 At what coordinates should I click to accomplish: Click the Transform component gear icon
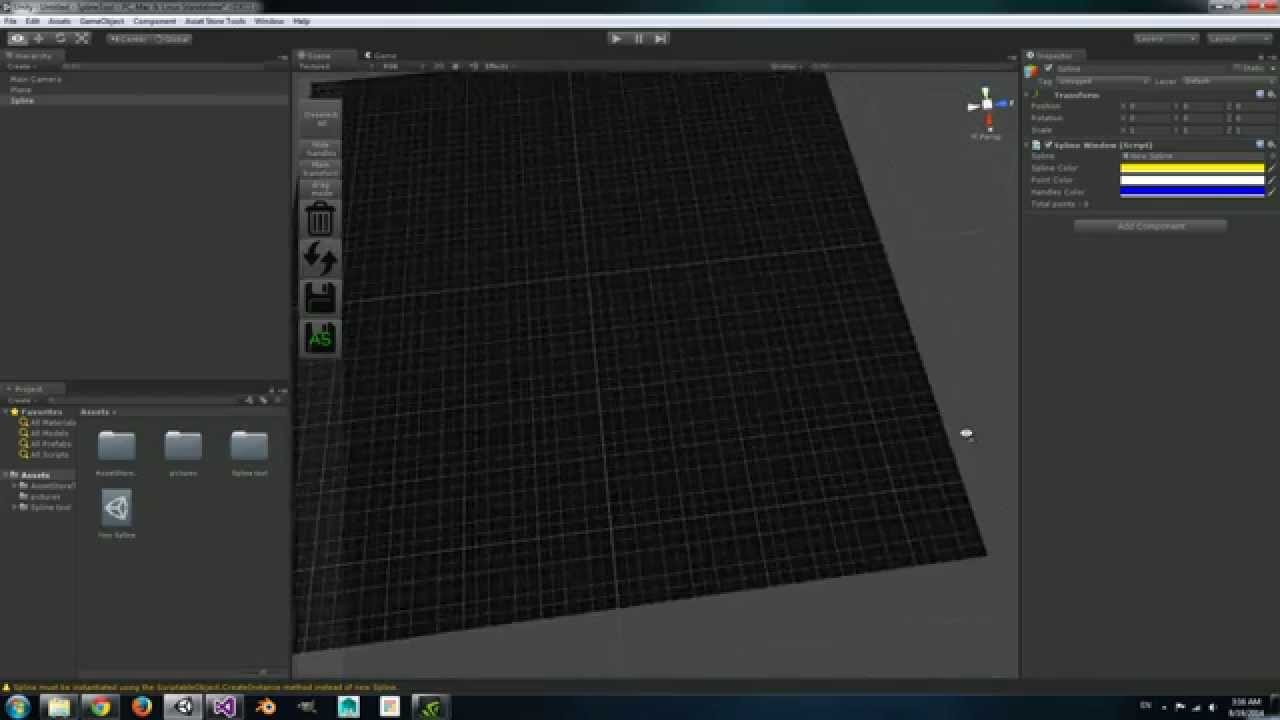pos(1272,95)
